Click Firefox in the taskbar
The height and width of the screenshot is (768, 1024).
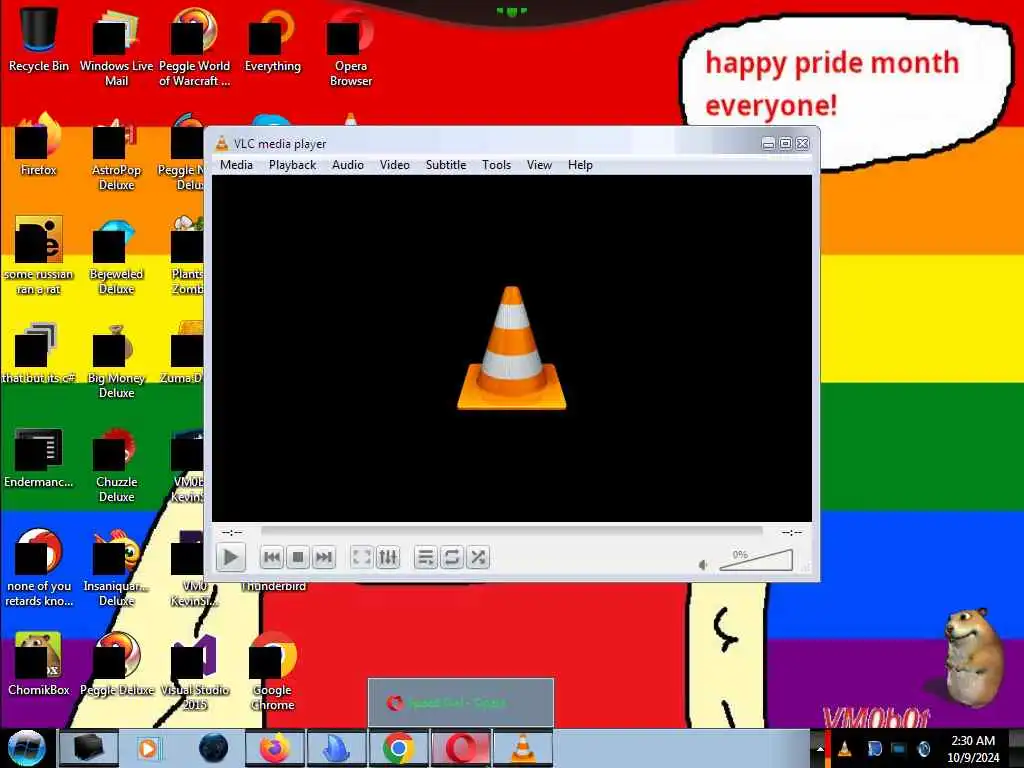point(275,748)
